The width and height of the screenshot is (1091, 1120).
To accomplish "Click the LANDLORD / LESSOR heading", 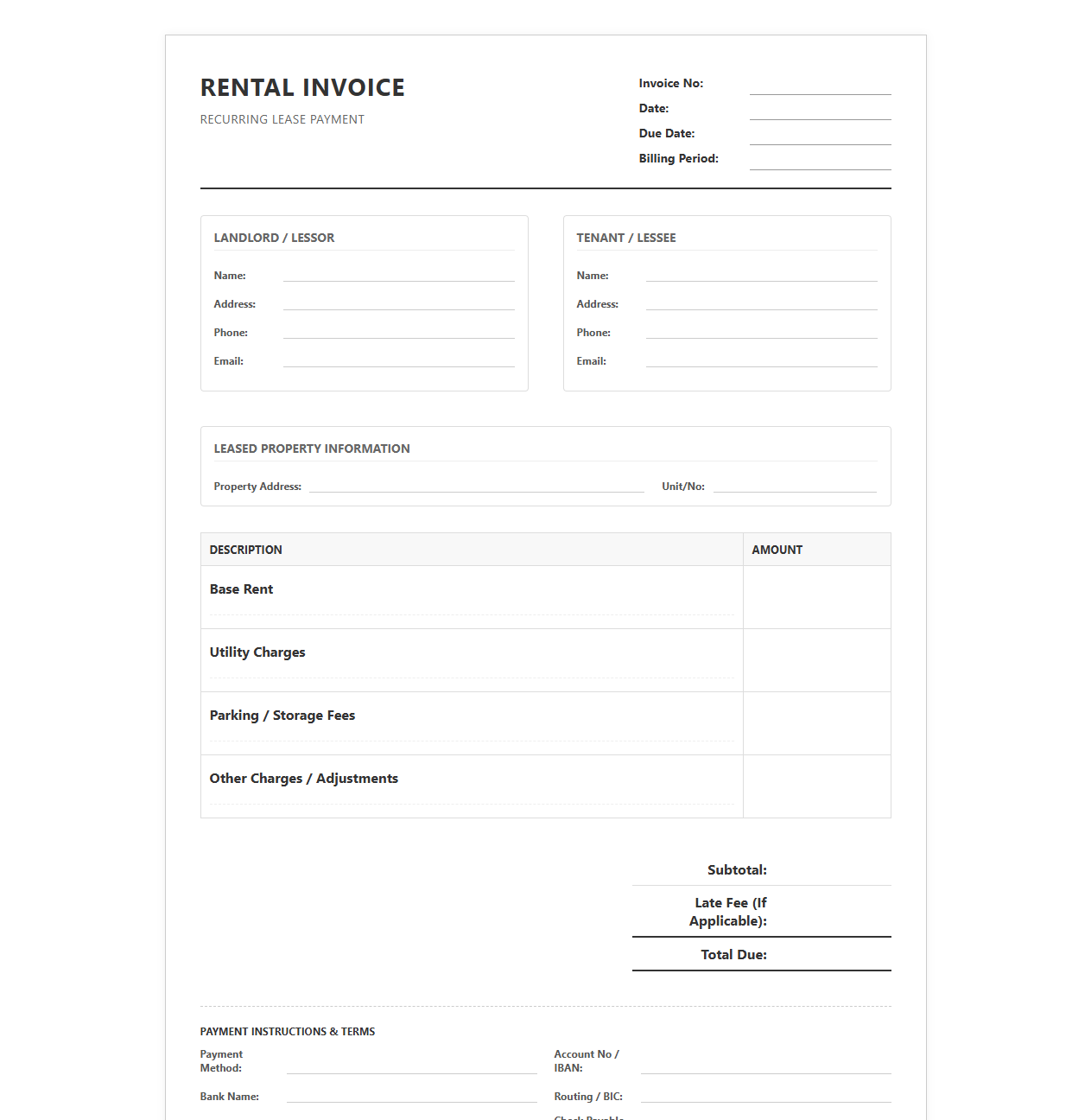I will pos(274,238).
